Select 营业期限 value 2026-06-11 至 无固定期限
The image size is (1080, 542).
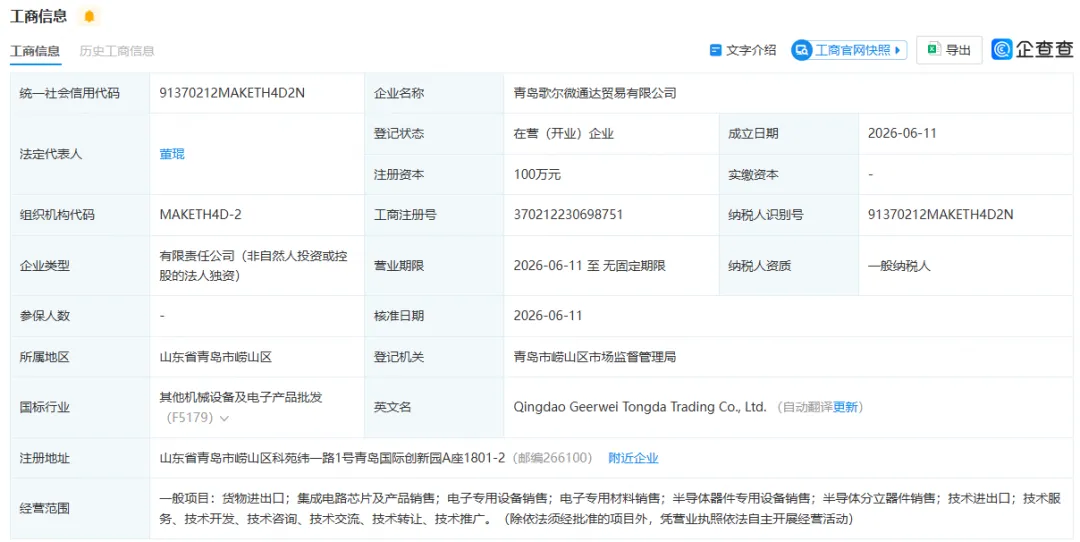pos(590,265)
